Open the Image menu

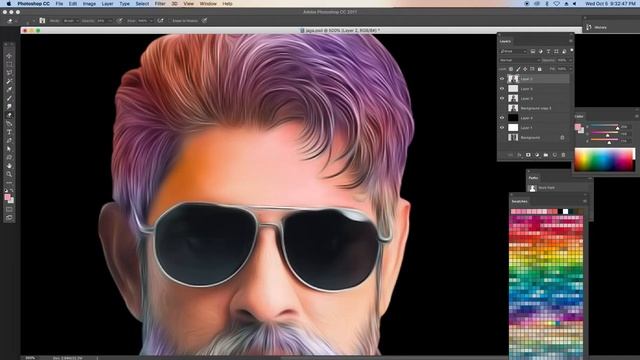(89, 3)
